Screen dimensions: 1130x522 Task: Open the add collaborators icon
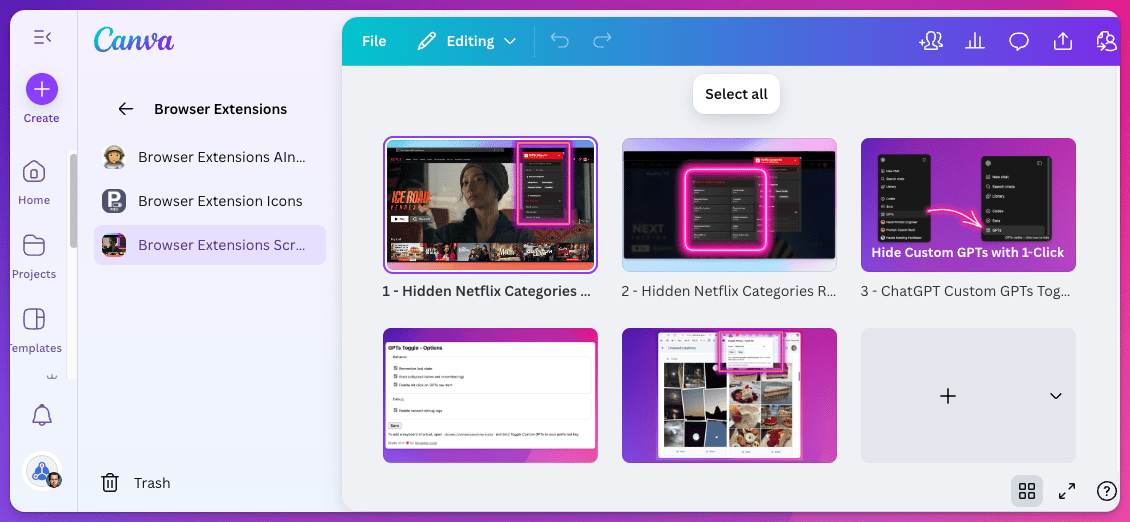931,41
